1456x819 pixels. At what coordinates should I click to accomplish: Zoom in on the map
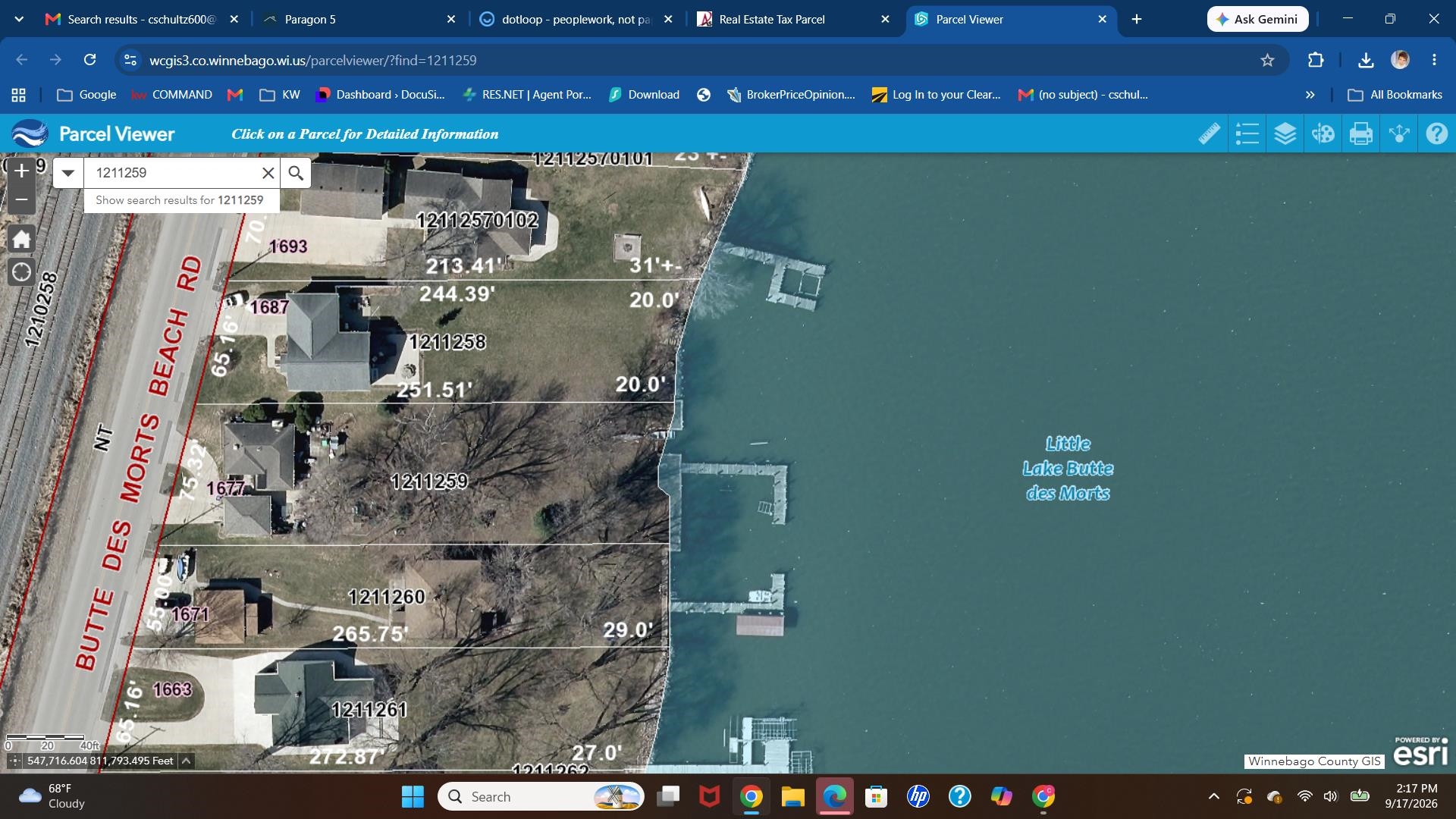21,171
